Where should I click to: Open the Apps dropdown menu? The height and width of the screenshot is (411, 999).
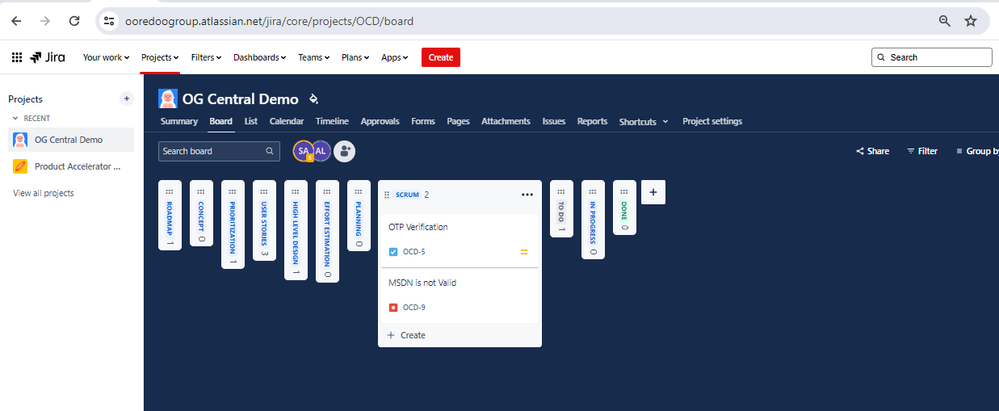(394, 57)
